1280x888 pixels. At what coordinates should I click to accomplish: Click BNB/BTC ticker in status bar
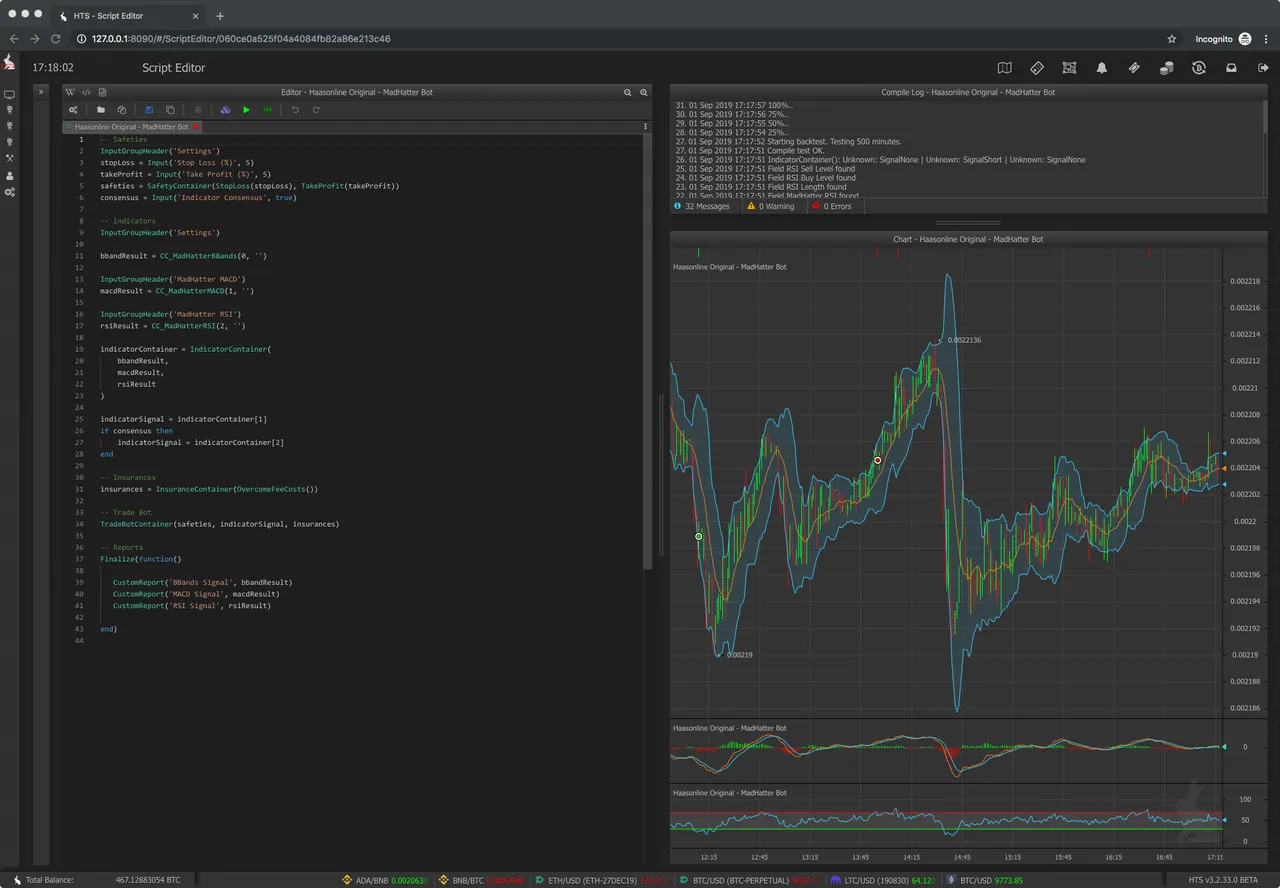pyautogui.click(x=482, y=880)
